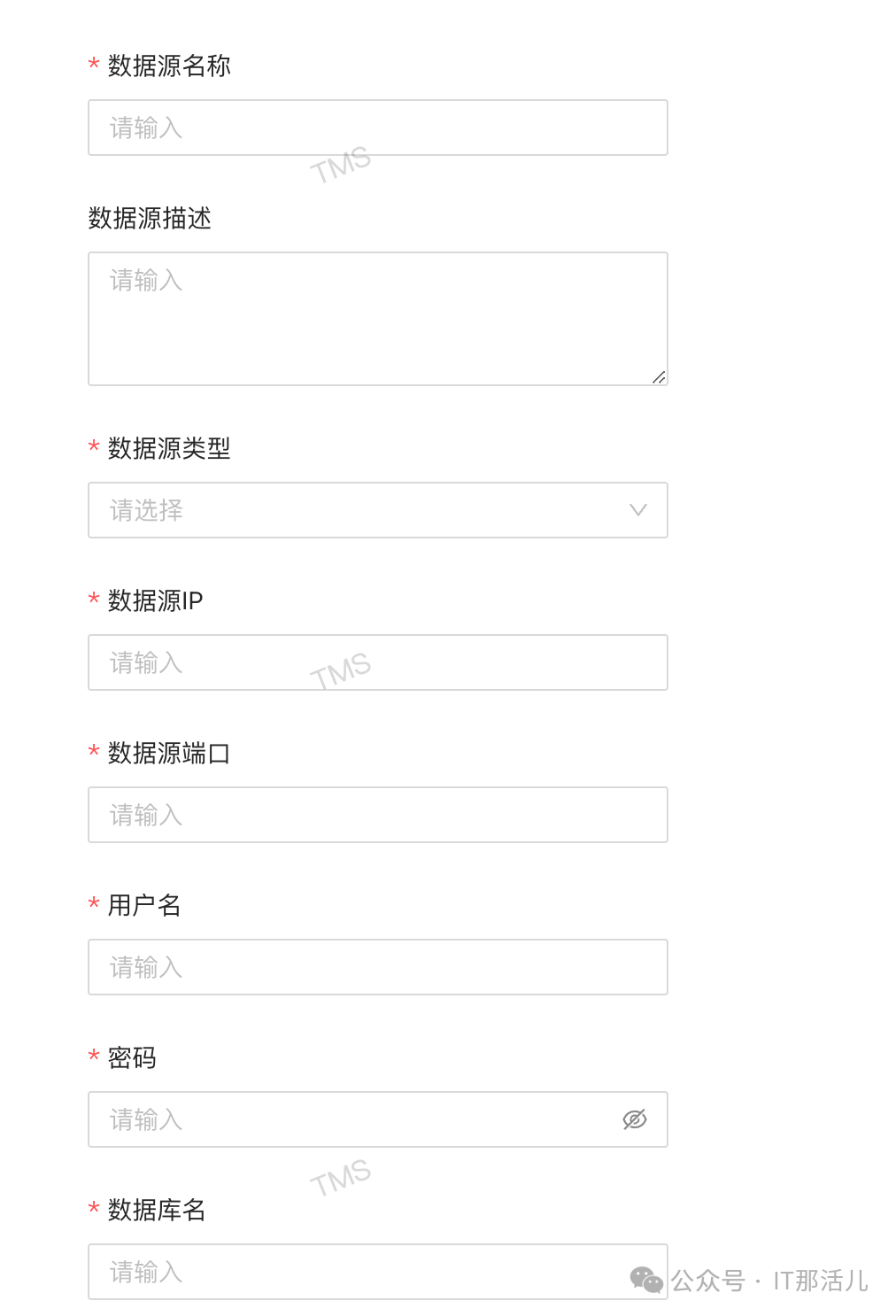Click the 公众号 · IT那活儿 watermark text

pos(769,1281)
